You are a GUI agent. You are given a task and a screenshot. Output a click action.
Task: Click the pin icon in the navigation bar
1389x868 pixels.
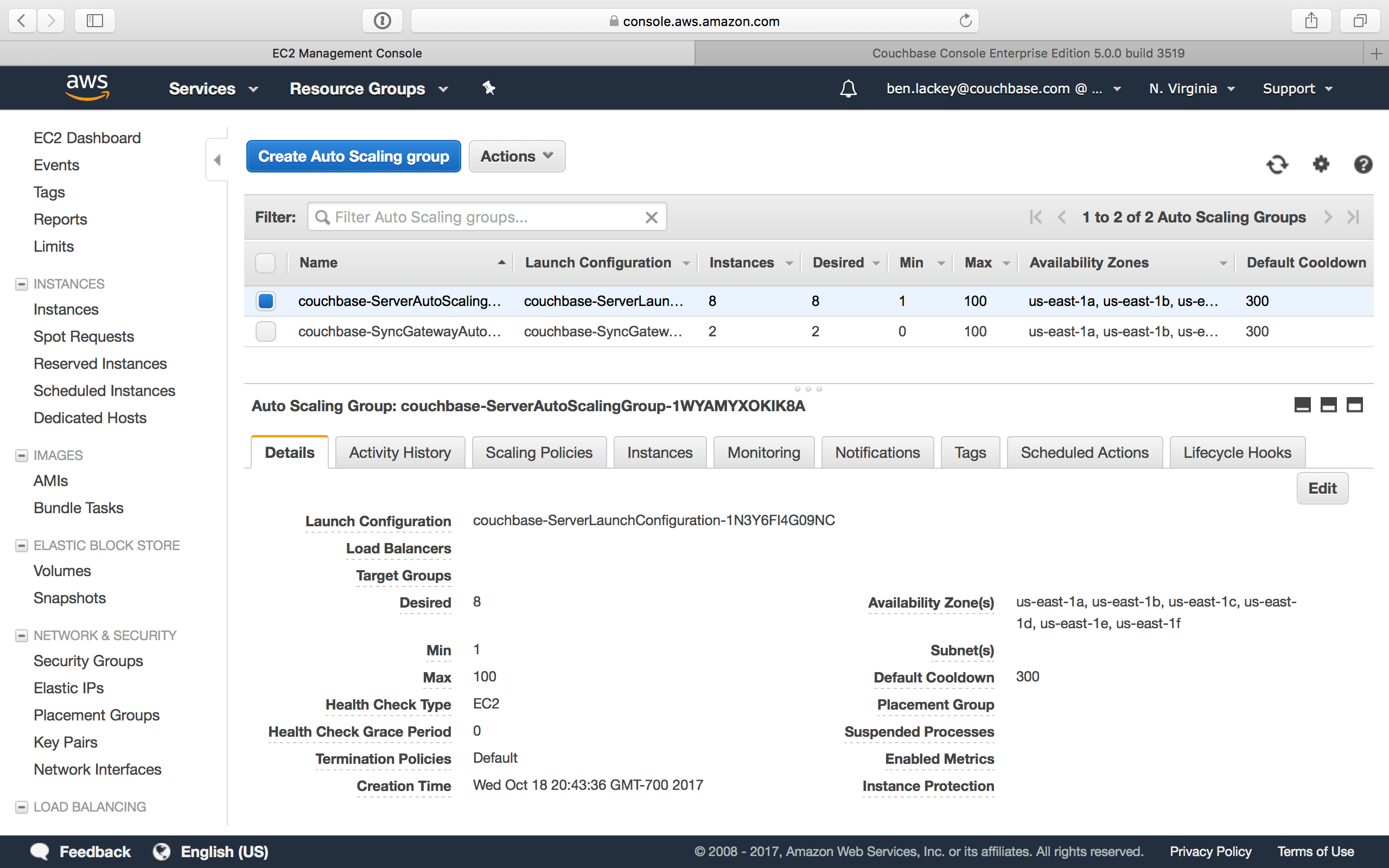pos(488,88)
